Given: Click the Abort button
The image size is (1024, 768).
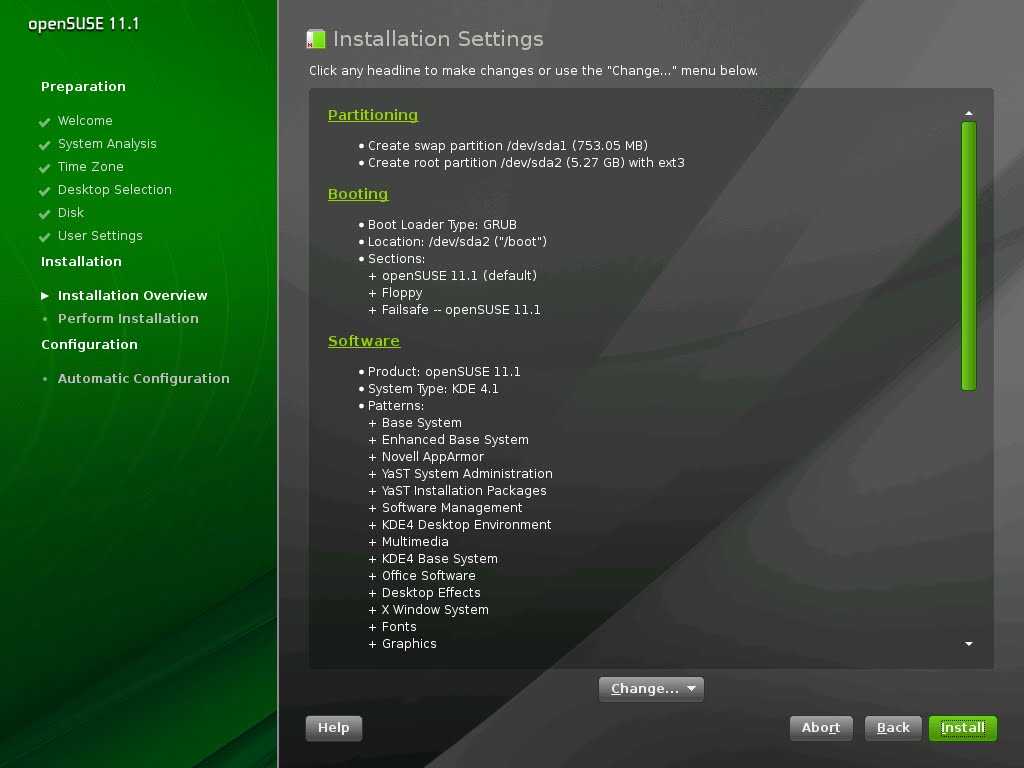Looking at the screenshot, I should click(821, 728).
